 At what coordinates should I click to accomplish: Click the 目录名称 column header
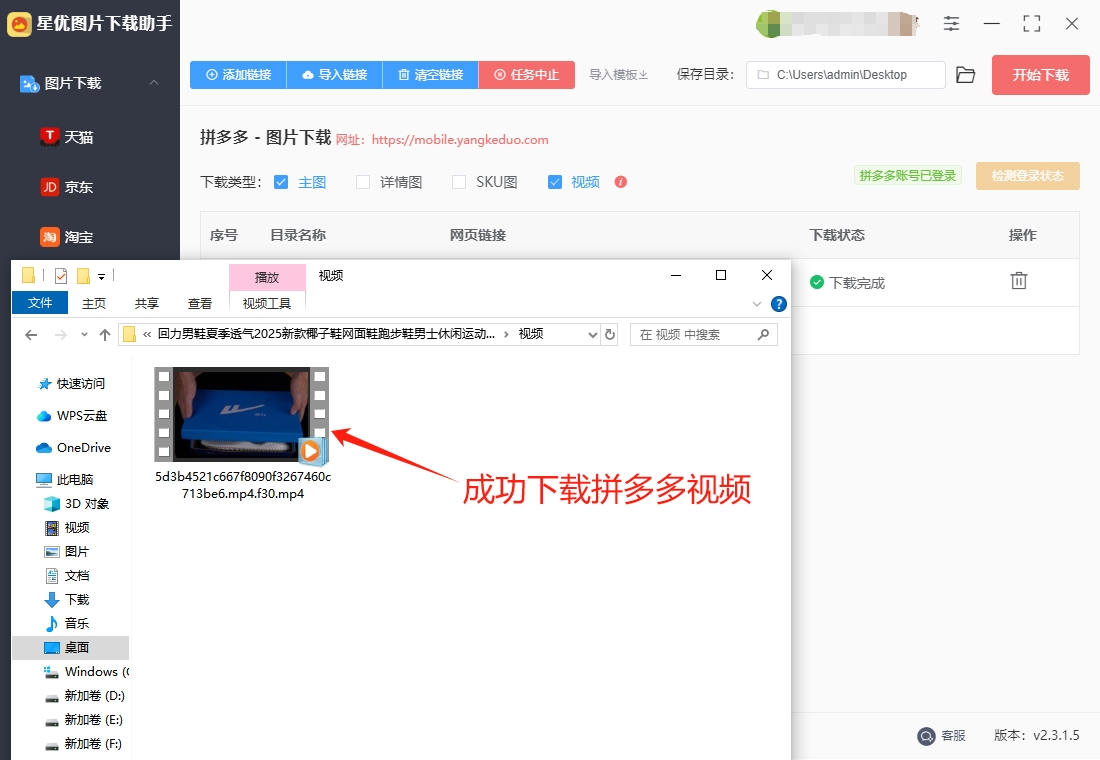tap(298, 235)
